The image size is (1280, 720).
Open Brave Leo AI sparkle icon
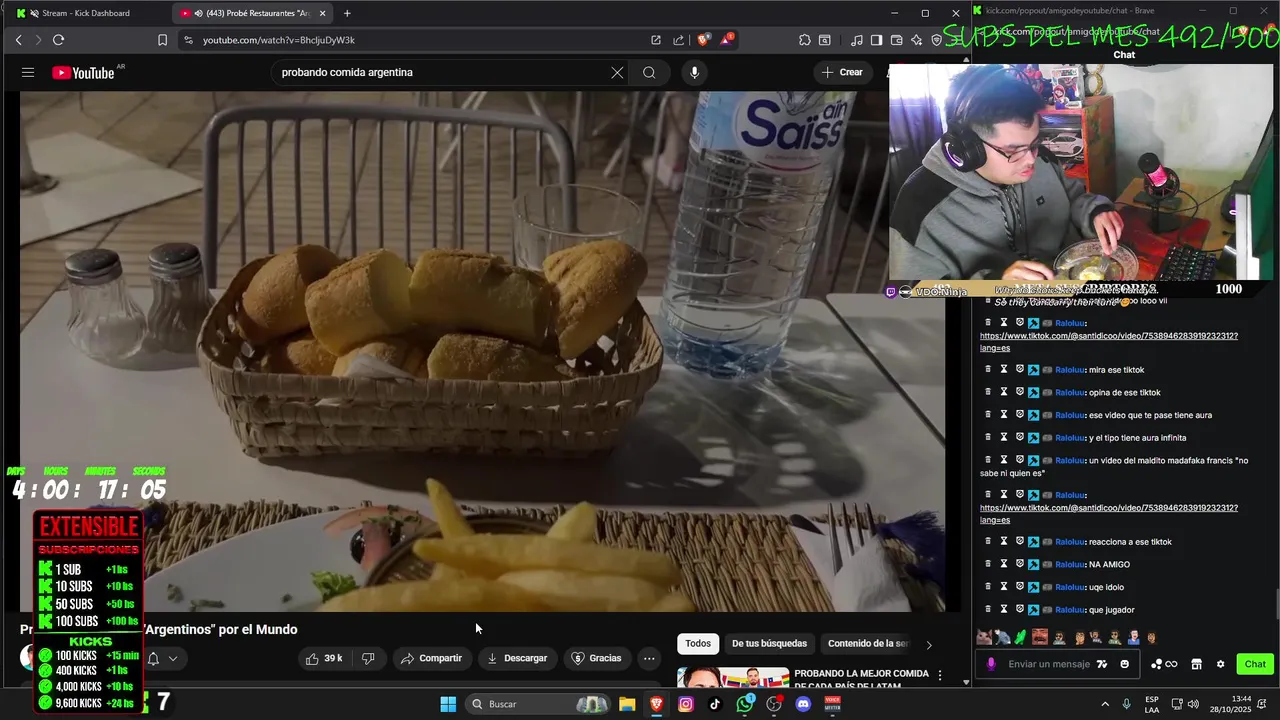[x=916, y=40]
